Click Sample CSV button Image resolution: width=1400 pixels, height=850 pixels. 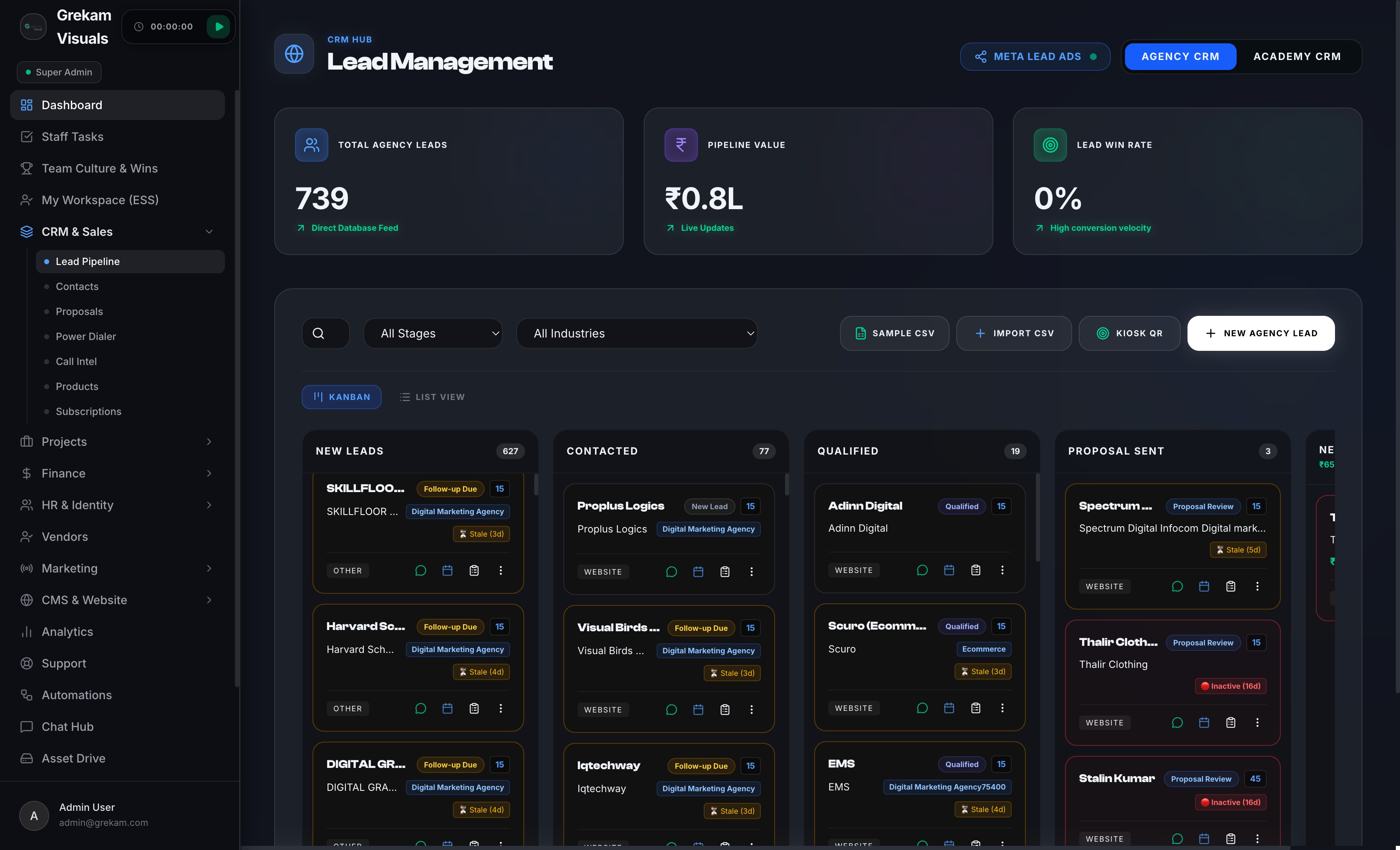pyautogui.click(x=894, y=333)
